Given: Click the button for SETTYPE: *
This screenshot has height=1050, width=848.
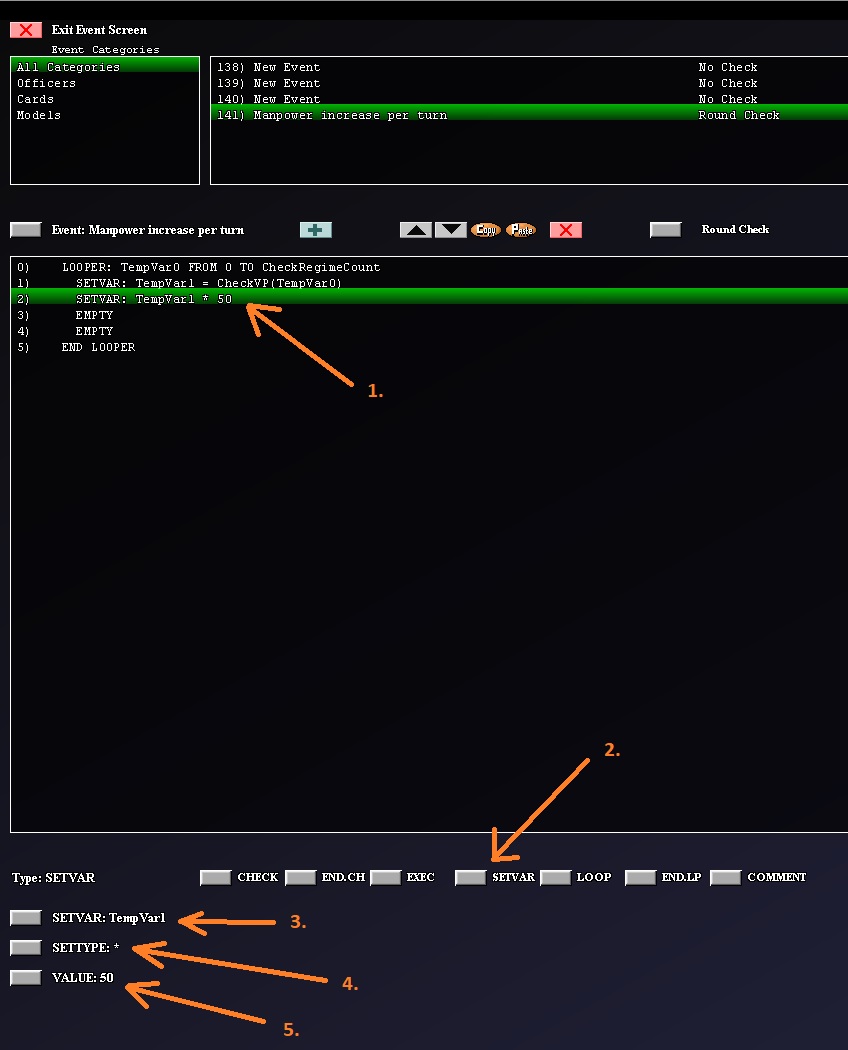Looking at the screenshot, I should click(25, 948).
